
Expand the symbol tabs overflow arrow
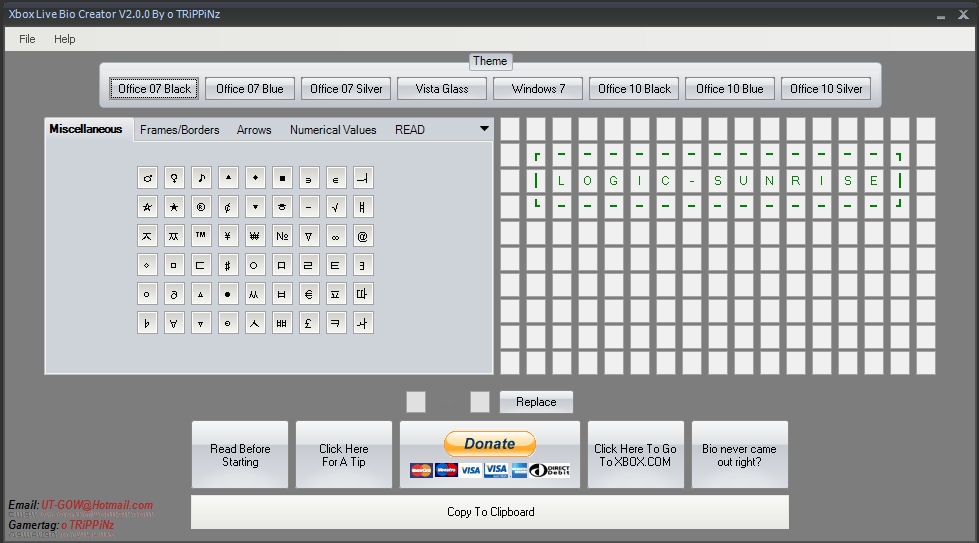(x=484, y=129)
